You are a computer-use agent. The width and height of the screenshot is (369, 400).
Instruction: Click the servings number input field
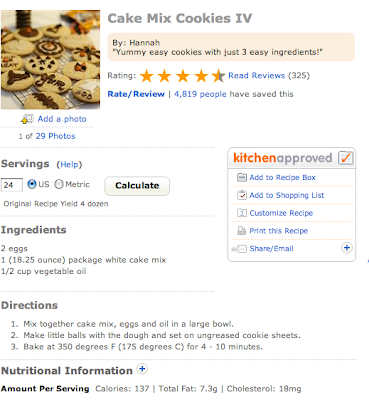click(12, 185)
